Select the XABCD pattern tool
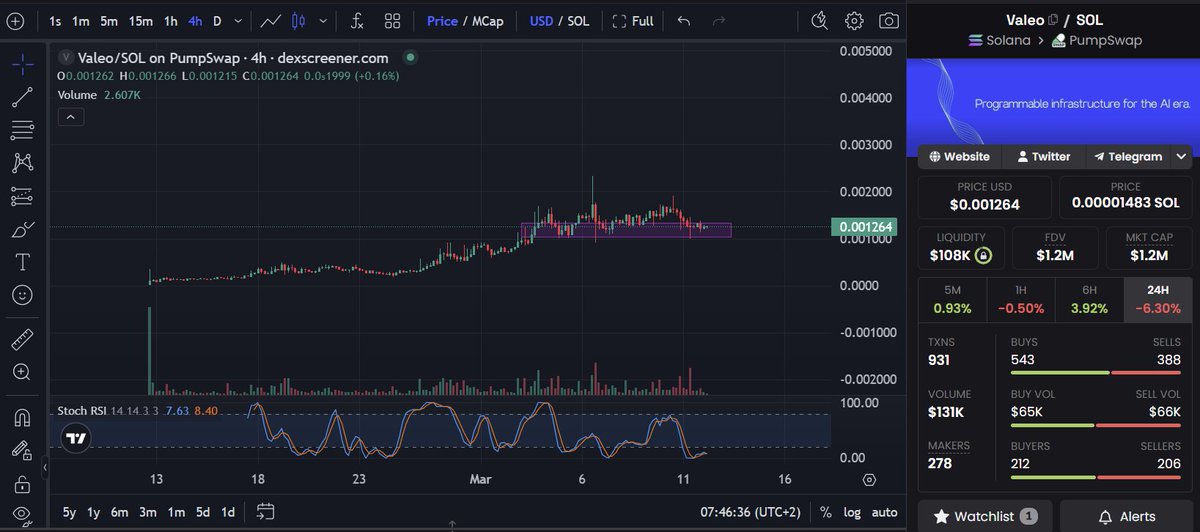The height and width of the screenshot is (532, 1200). [23, 163]
